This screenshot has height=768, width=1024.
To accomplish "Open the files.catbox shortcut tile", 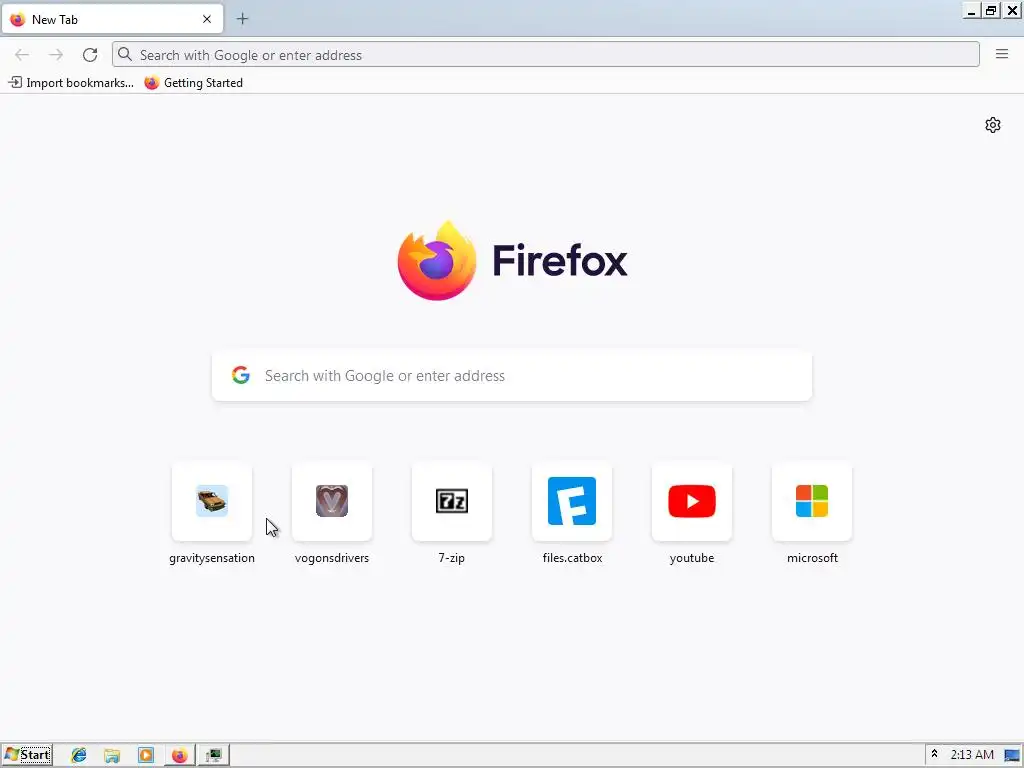I will 572,502.
